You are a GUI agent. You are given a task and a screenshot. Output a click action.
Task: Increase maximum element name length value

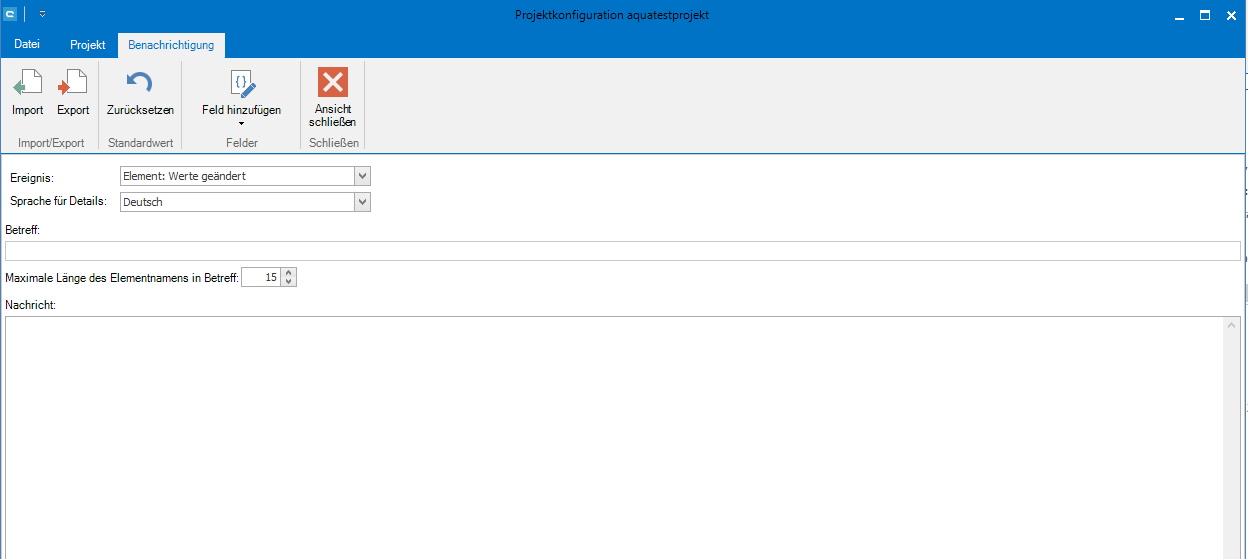pyautogui.click(x=289, y=273)
